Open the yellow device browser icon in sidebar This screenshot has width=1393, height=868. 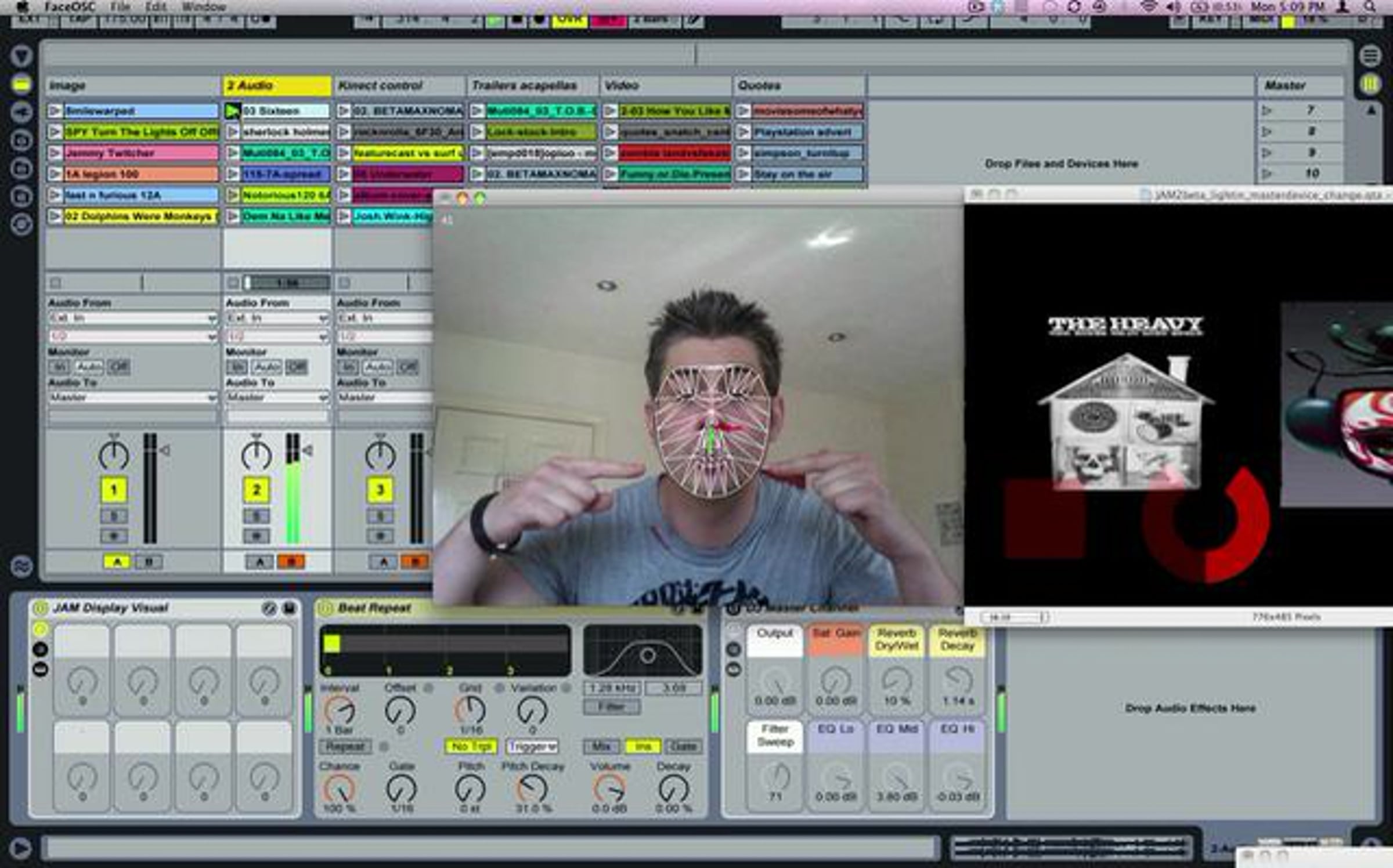21,85
